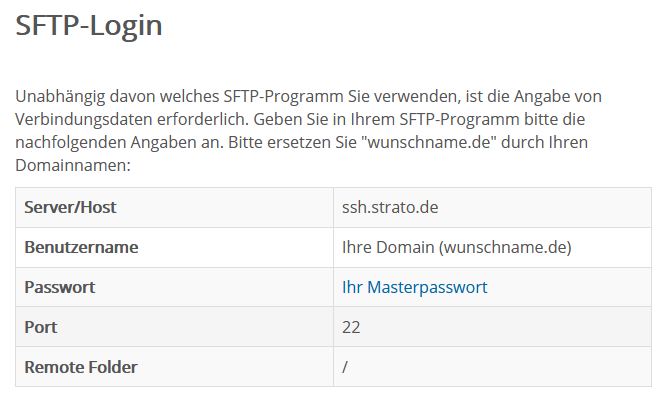Click the "/" remote folder value
Screen dimensions: 667x402
(345, 367)
